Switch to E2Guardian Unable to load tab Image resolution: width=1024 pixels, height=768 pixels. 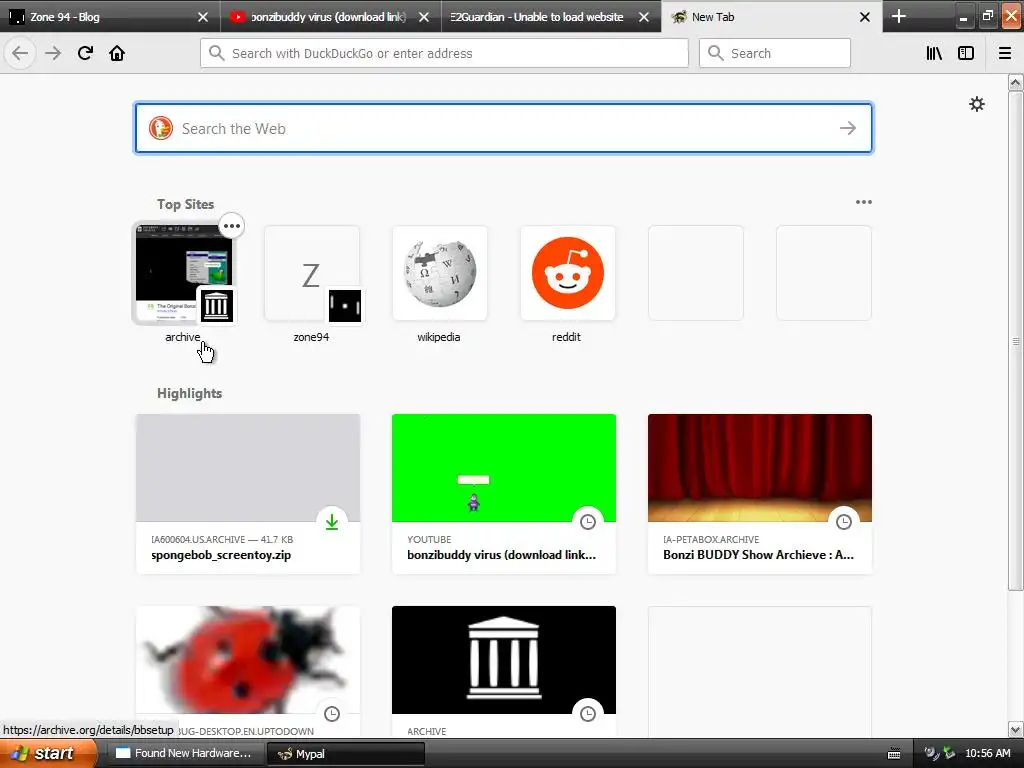(551, 16)
